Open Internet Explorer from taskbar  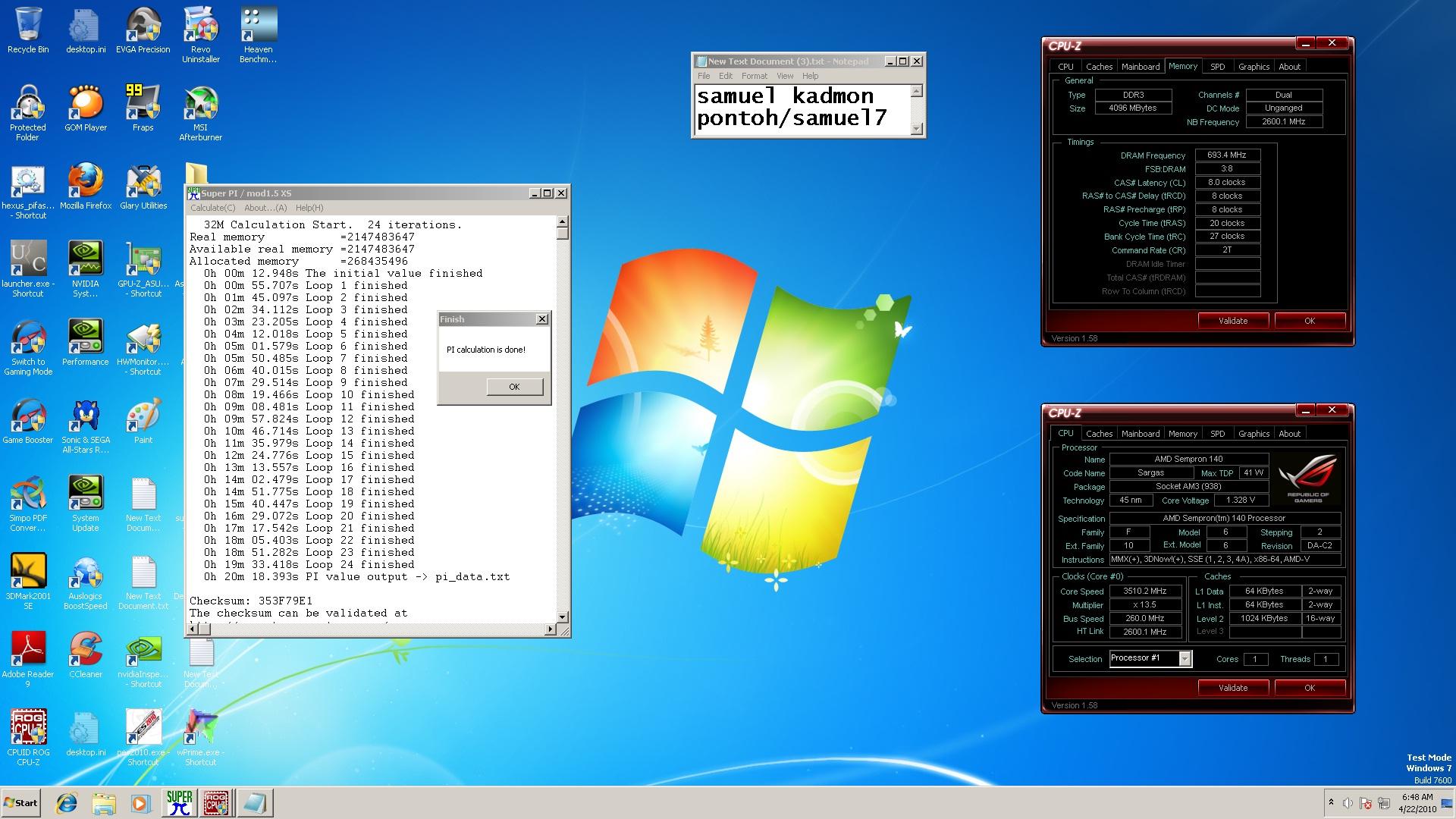pos(67,802)
